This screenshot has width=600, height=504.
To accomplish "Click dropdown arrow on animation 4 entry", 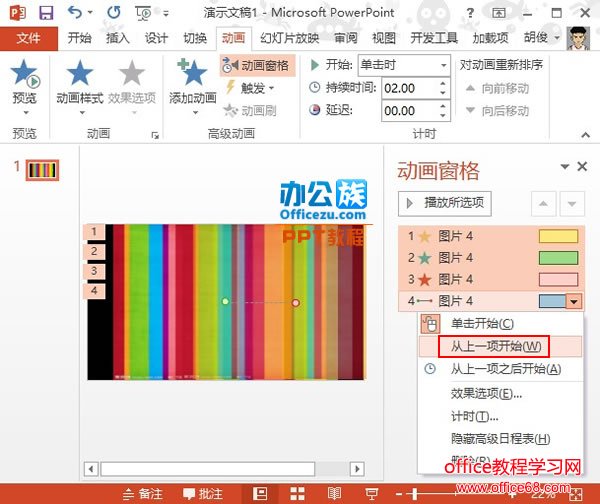I will click(x=574, y=301).
